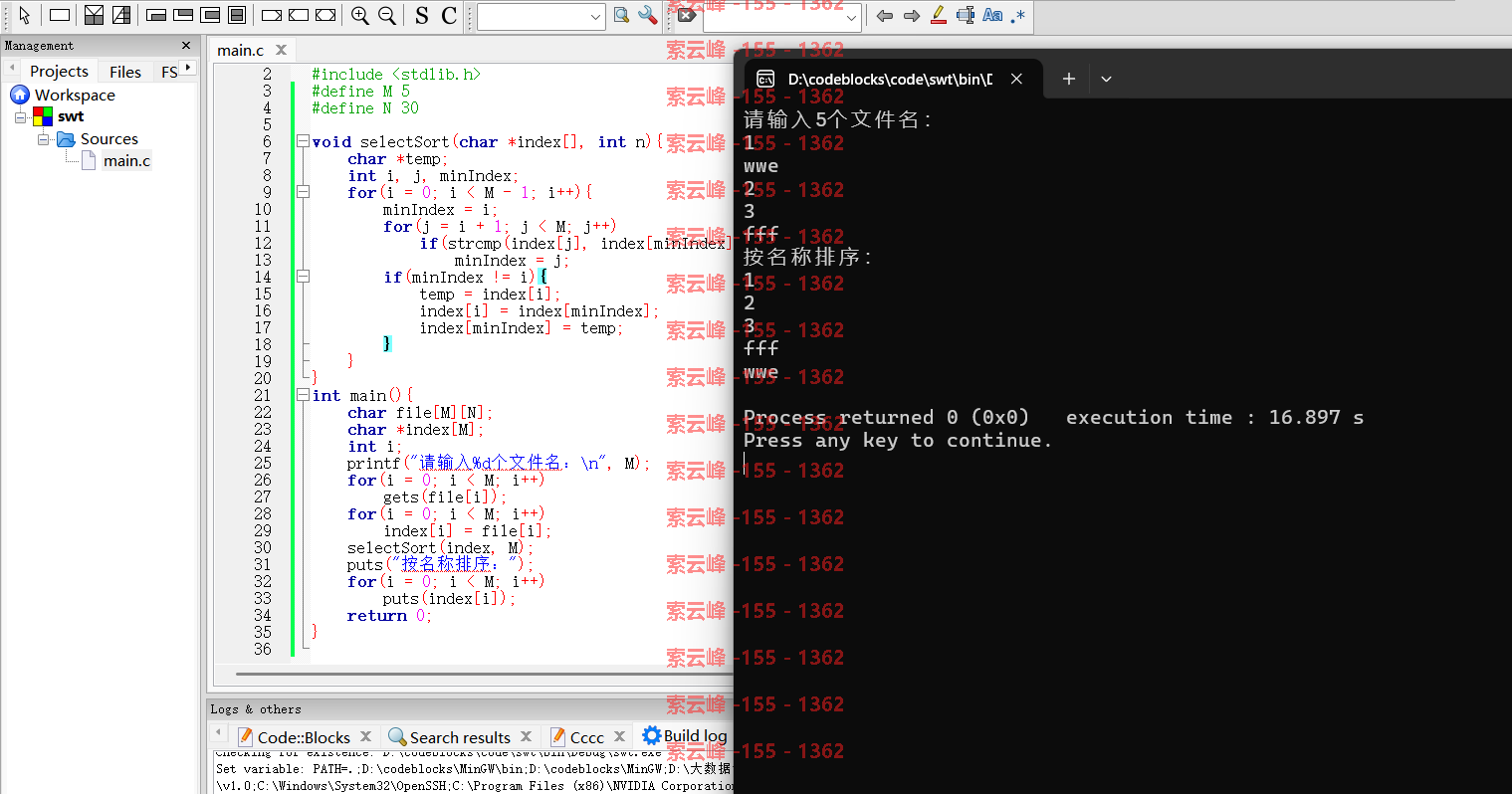Close the Code::Blocks log tab
The width and height of the screenshot is (1512, 794).
(365, 736)
